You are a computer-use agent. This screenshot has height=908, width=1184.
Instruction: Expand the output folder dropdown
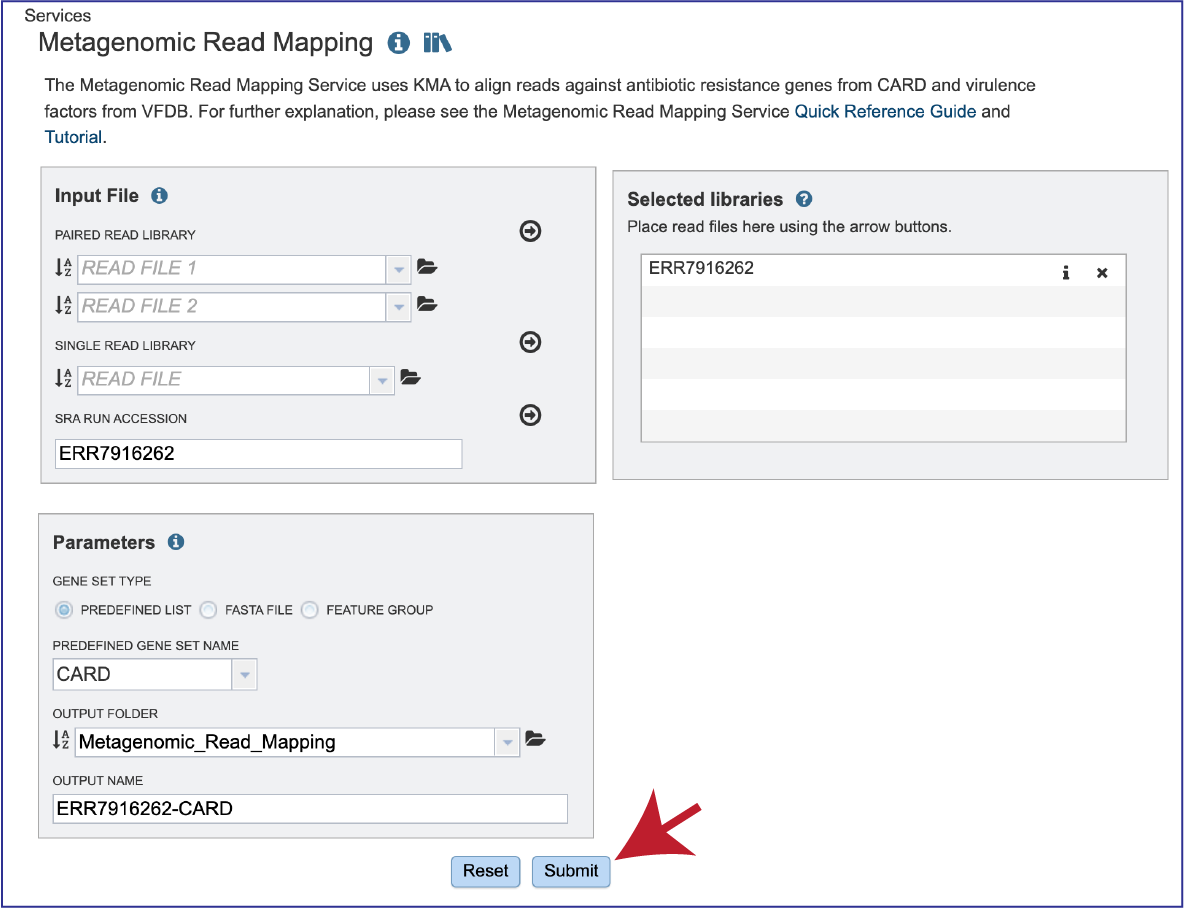click(x=507, y=743)
